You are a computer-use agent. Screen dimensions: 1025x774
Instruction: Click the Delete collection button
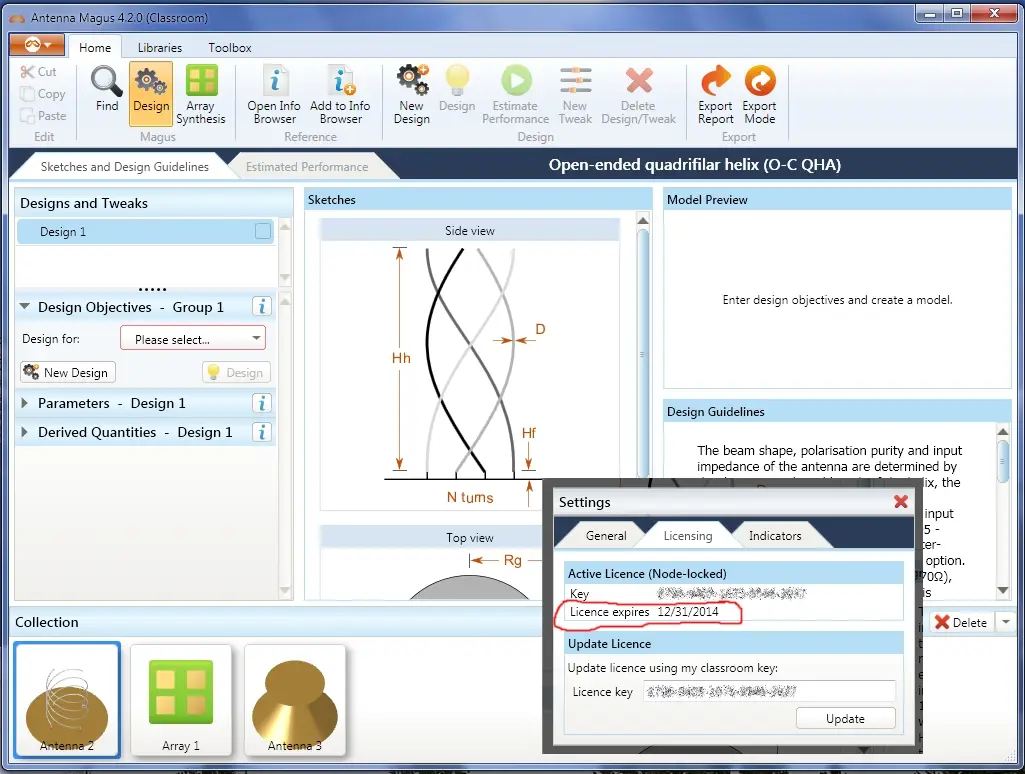tap(961, 622)
